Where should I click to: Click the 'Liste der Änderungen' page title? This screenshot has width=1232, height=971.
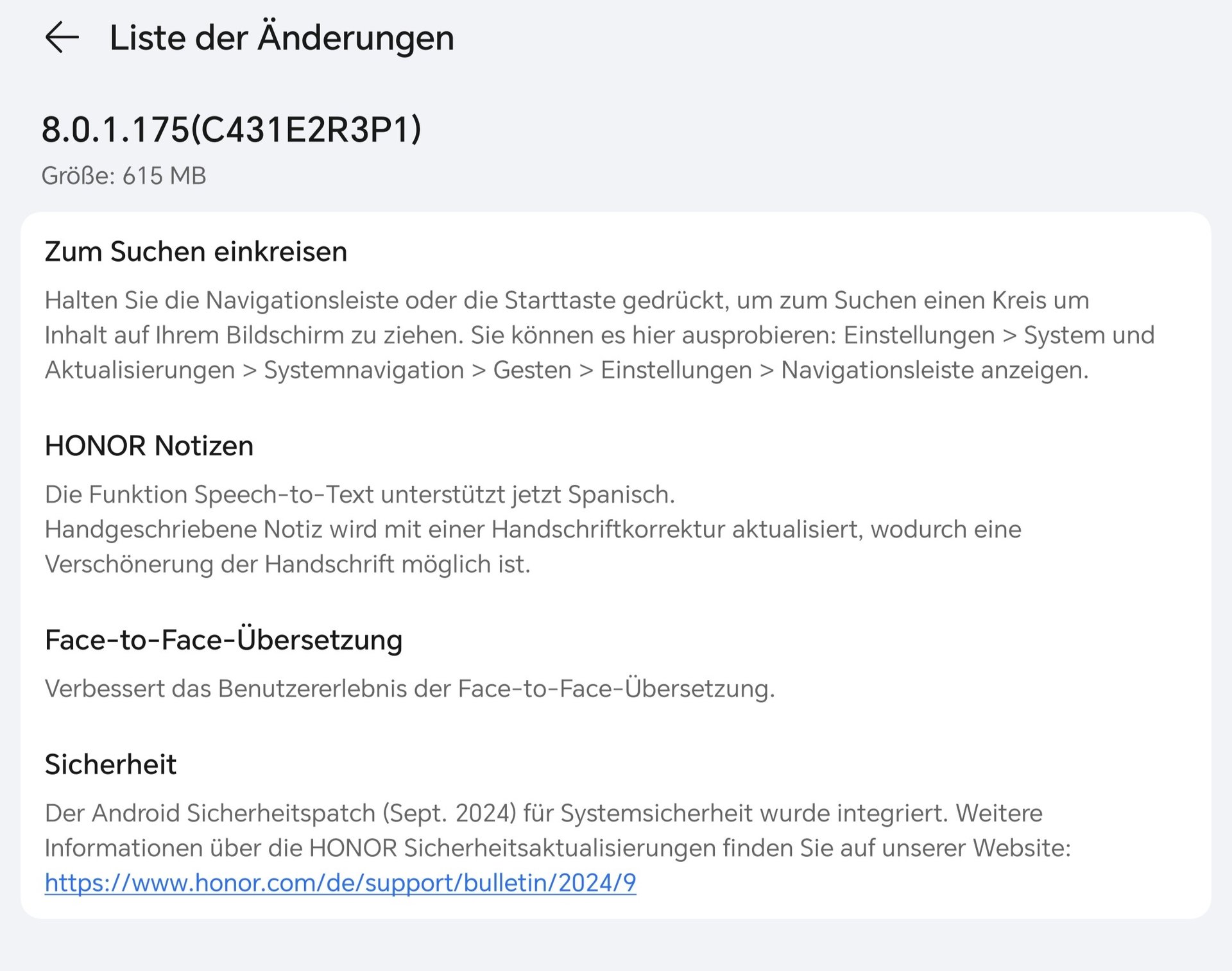[282, 37]
